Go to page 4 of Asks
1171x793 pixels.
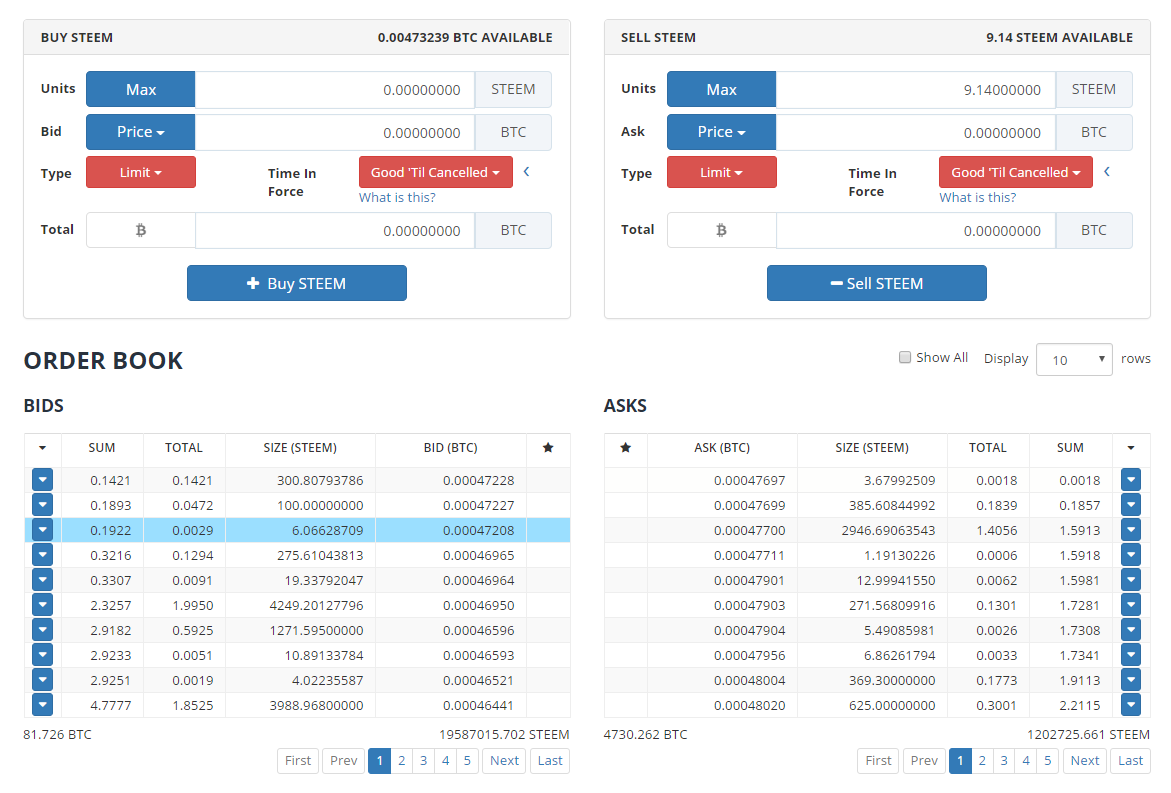[1026, 760]
